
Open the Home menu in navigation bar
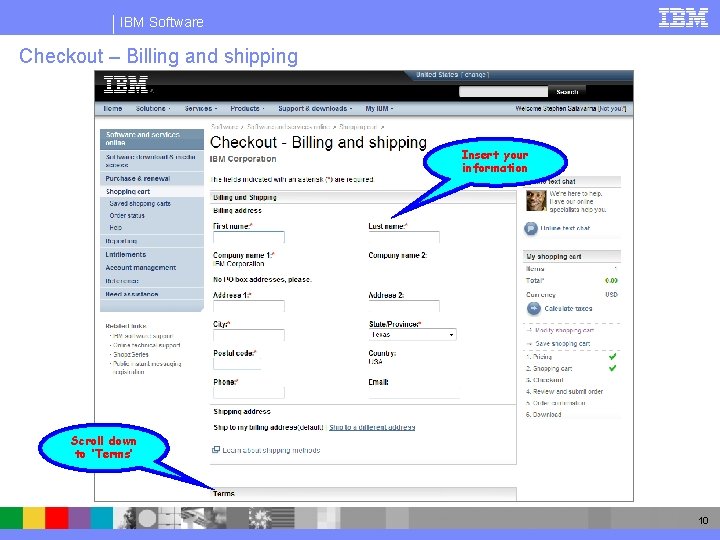pyautogui.click(x=112, y=108)
